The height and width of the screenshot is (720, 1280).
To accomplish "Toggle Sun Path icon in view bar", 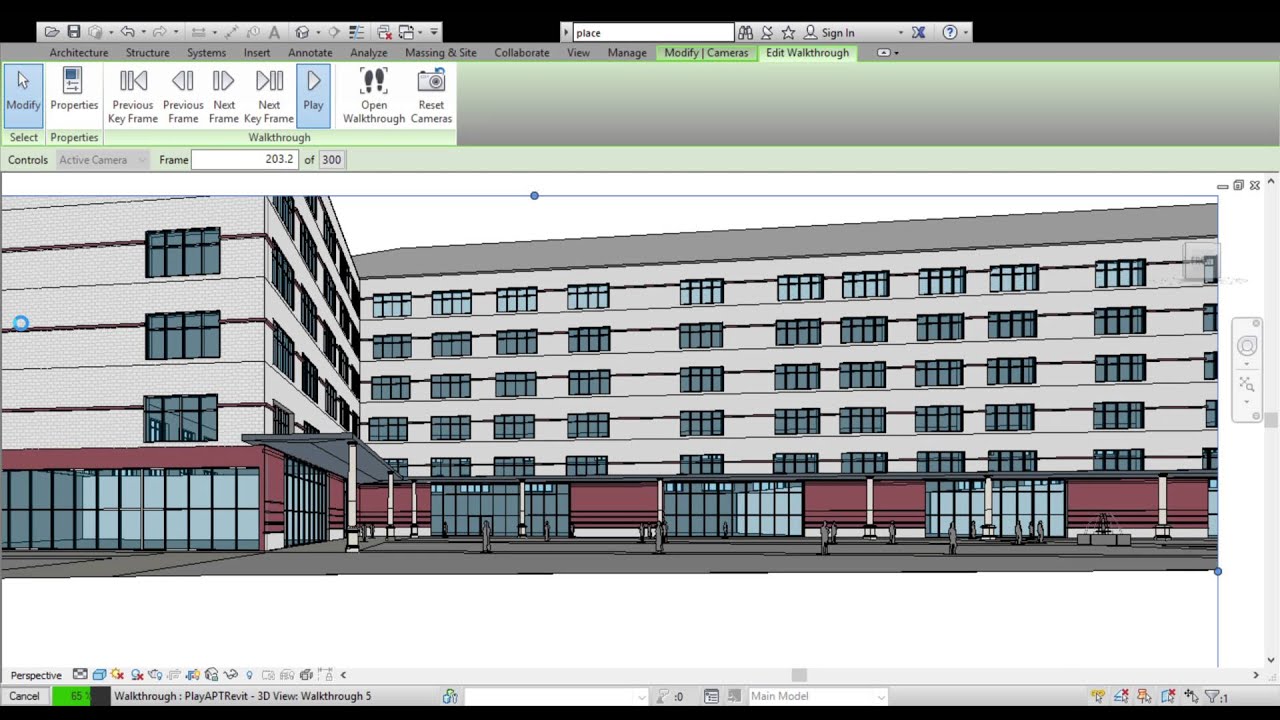I will point(117,675).
